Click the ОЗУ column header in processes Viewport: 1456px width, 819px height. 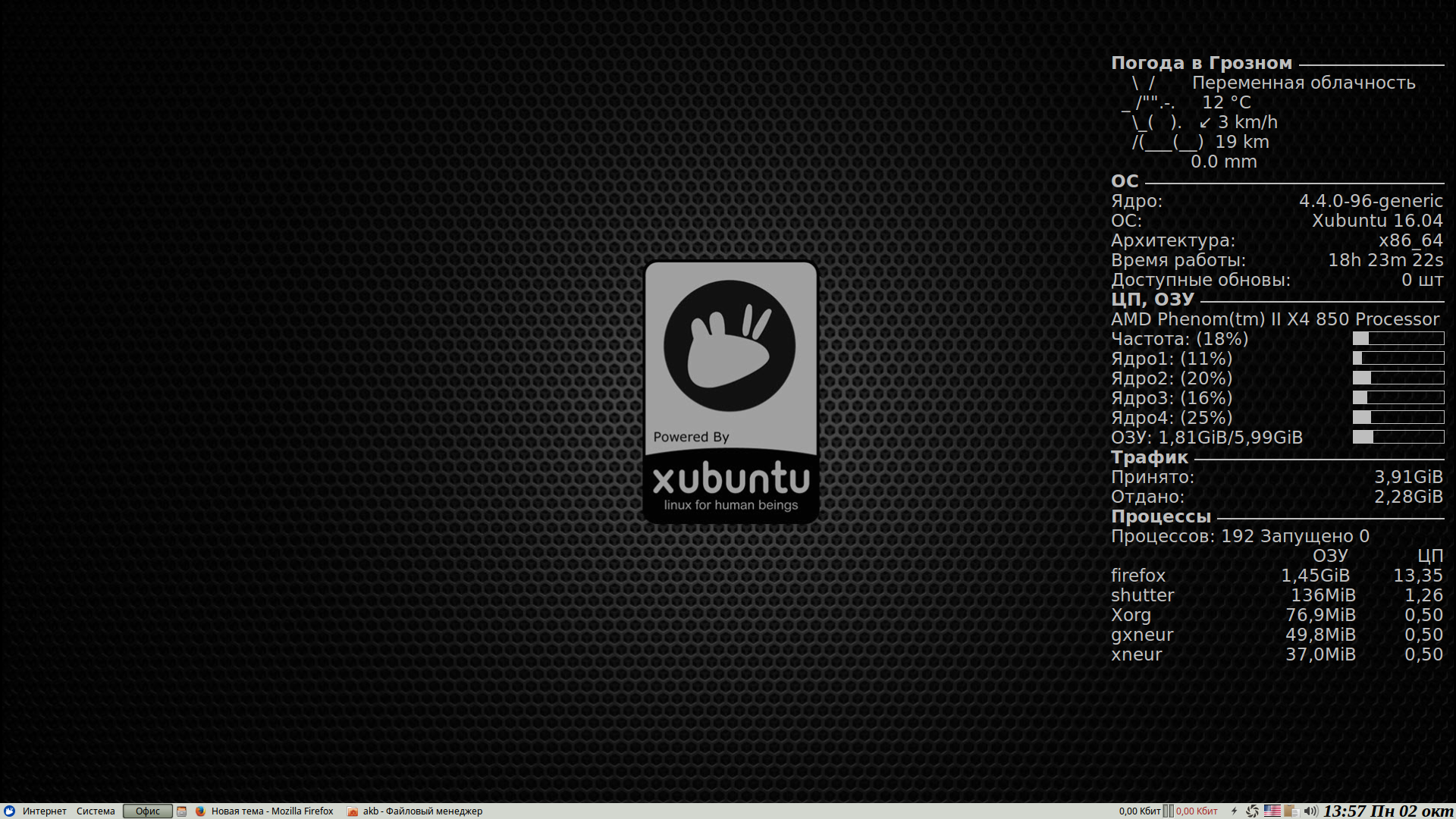(1330, 556)
